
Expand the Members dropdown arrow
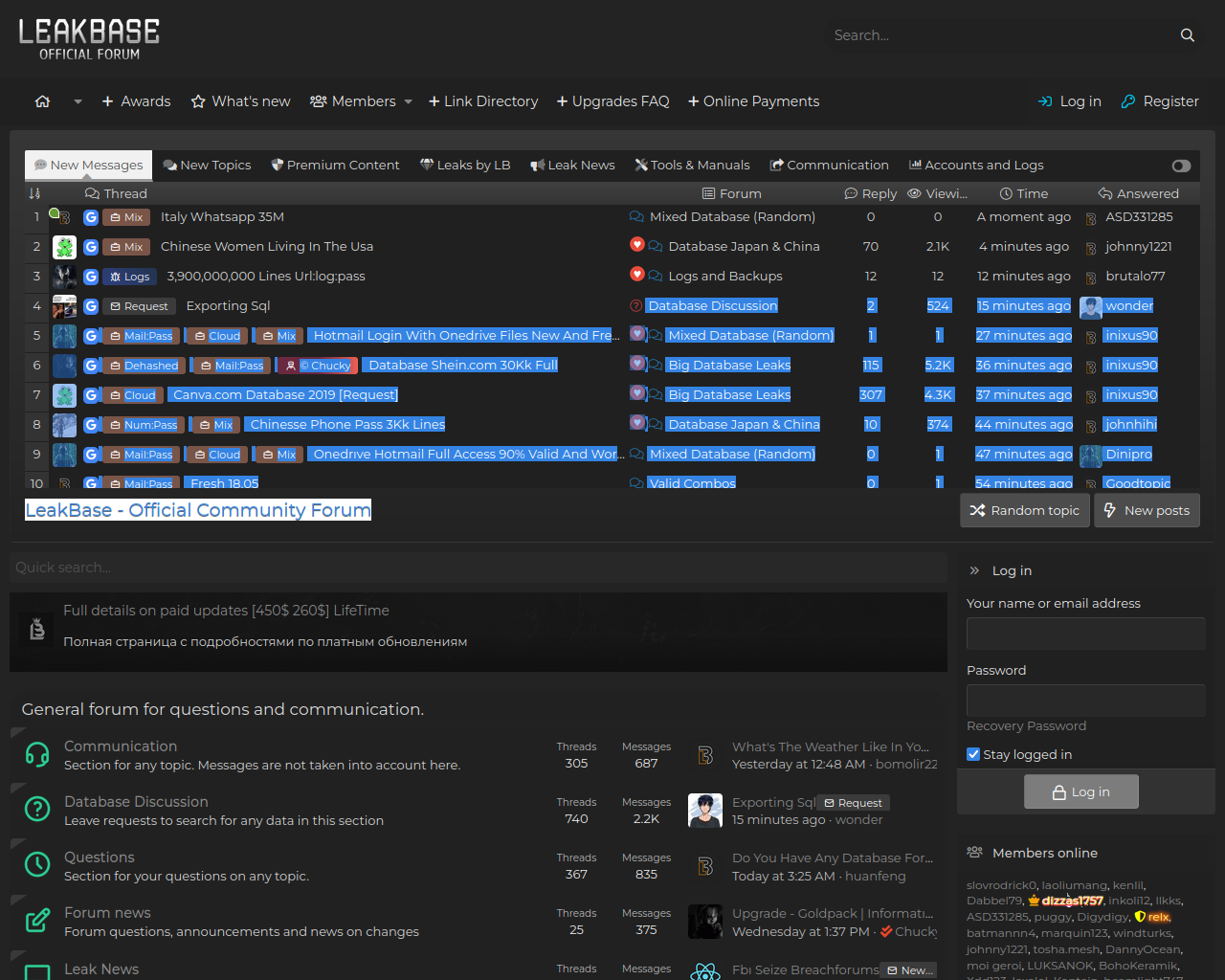pos(409,101)
